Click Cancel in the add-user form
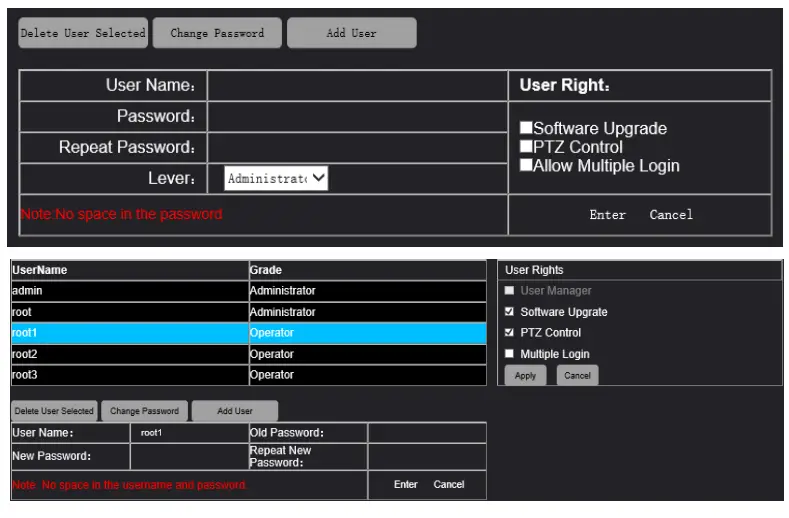Image resolution: width=789 pixels, height=518 pixels. (x=671, y=215)
